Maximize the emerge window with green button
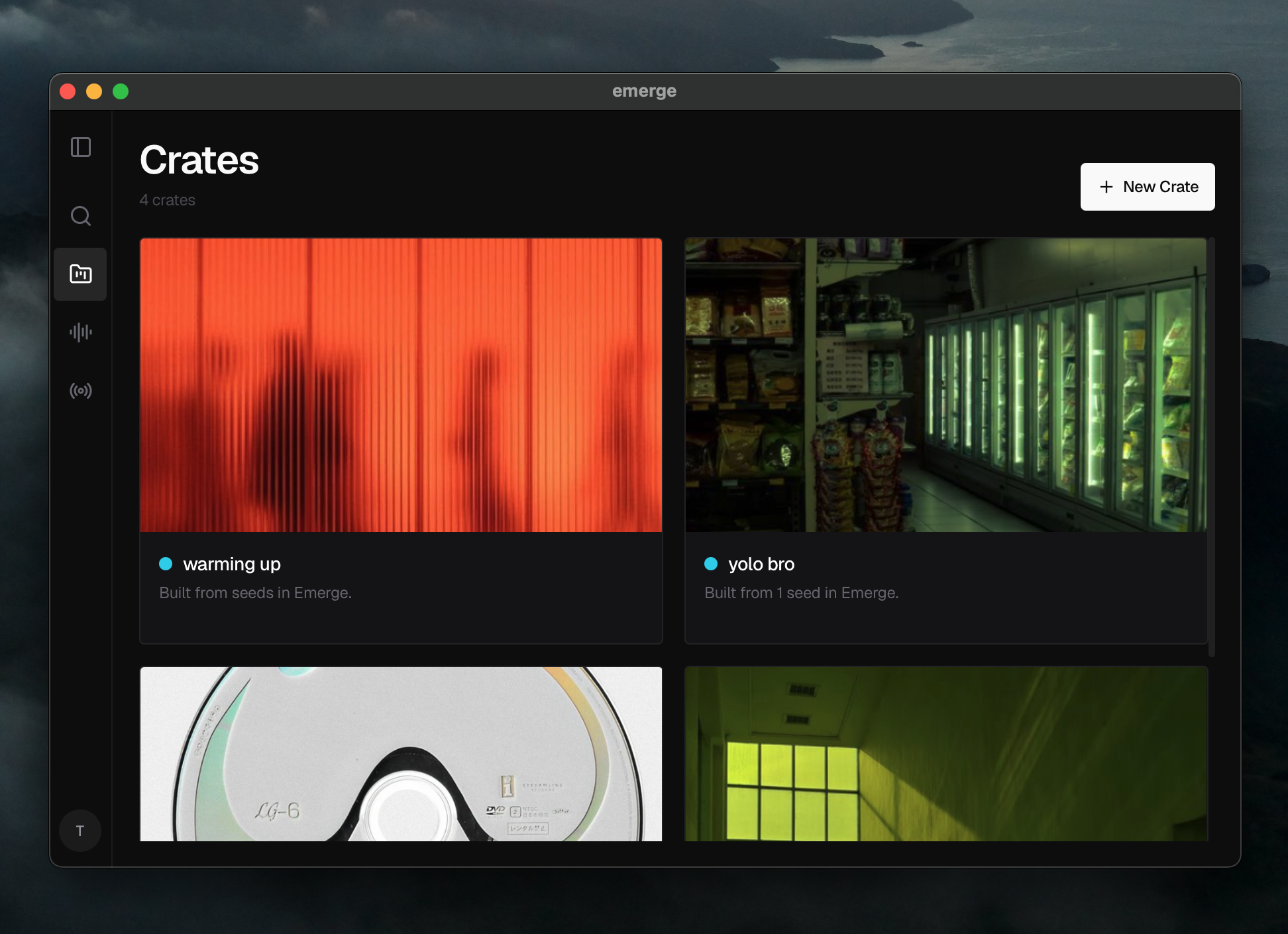The height and width of the screenshot is (934, 1288). pyautogui.click(x=121, y=91)
